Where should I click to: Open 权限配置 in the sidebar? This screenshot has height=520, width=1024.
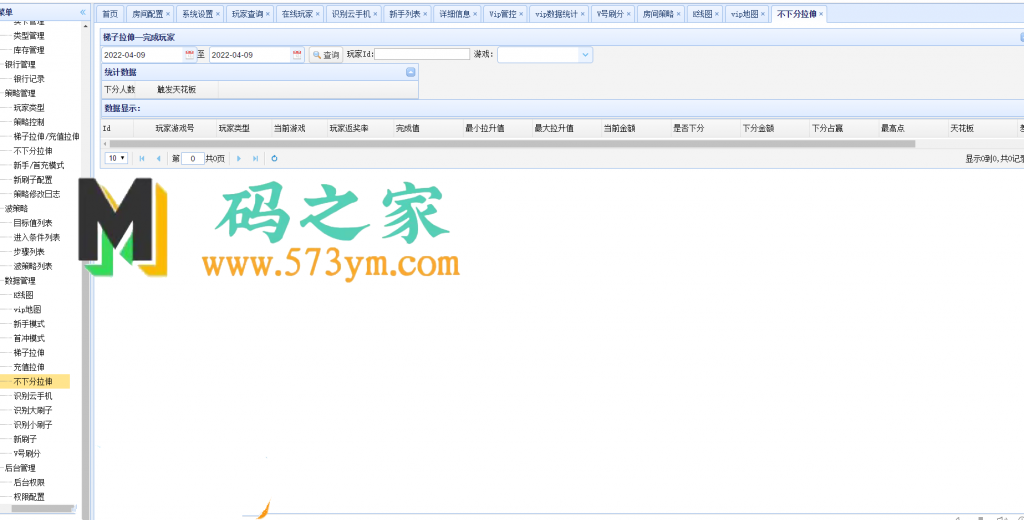[29, 496]
